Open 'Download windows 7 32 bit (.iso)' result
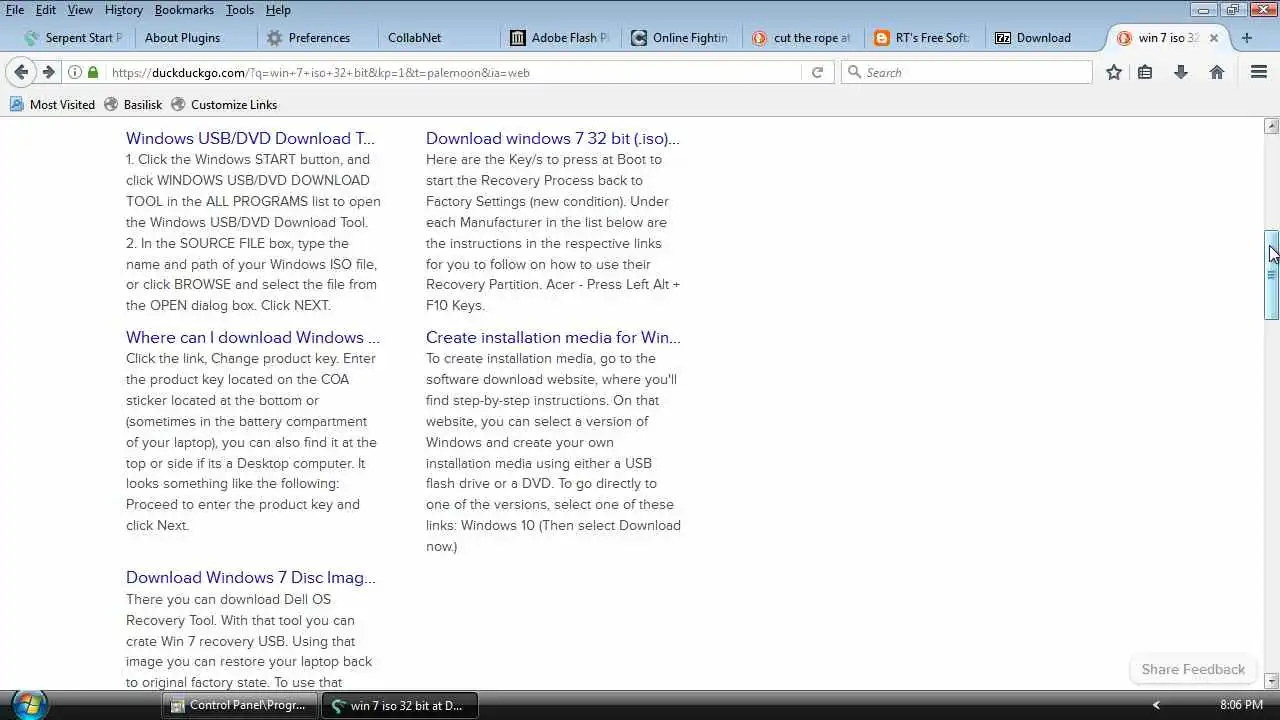This screenshot has height=720, width=1280. click(552, 138)
